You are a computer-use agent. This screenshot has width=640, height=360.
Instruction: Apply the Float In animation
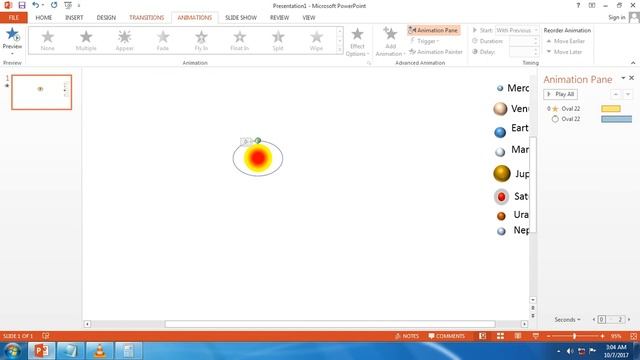click(239, 40)
